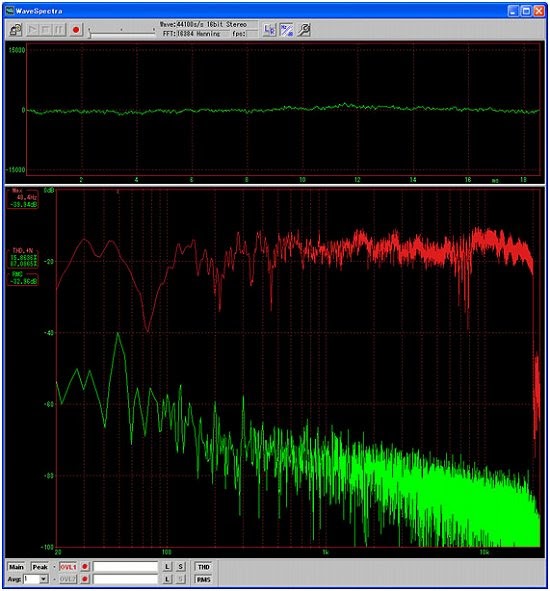
Task: Click the RMS level readout box
Action: click(x=23, y=278)
